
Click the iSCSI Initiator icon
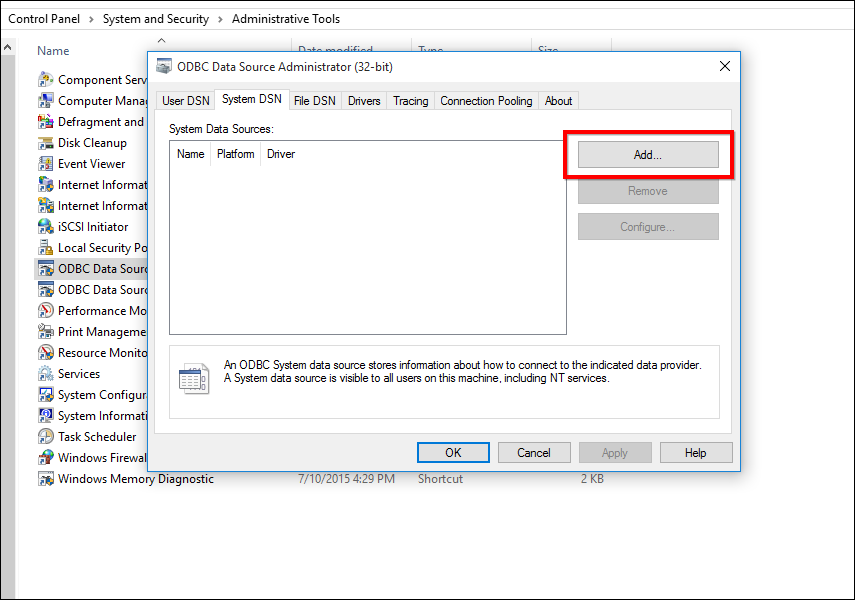[x=46, y=227]
